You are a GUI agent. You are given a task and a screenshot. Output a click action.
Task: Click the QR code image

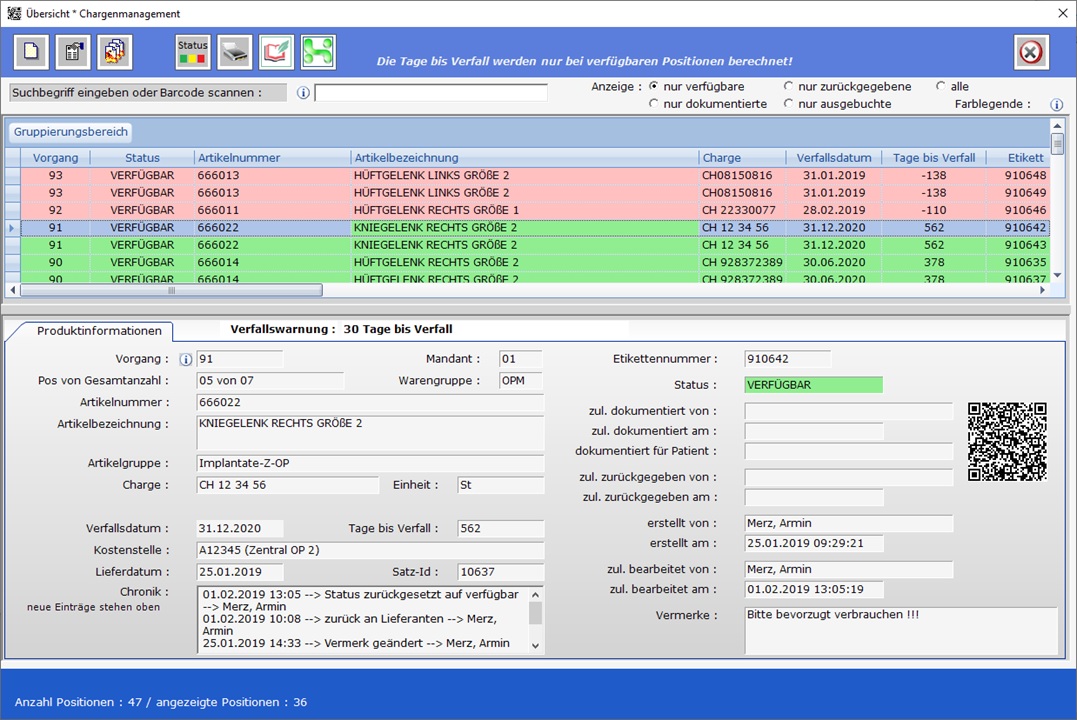coord(1007,442)
